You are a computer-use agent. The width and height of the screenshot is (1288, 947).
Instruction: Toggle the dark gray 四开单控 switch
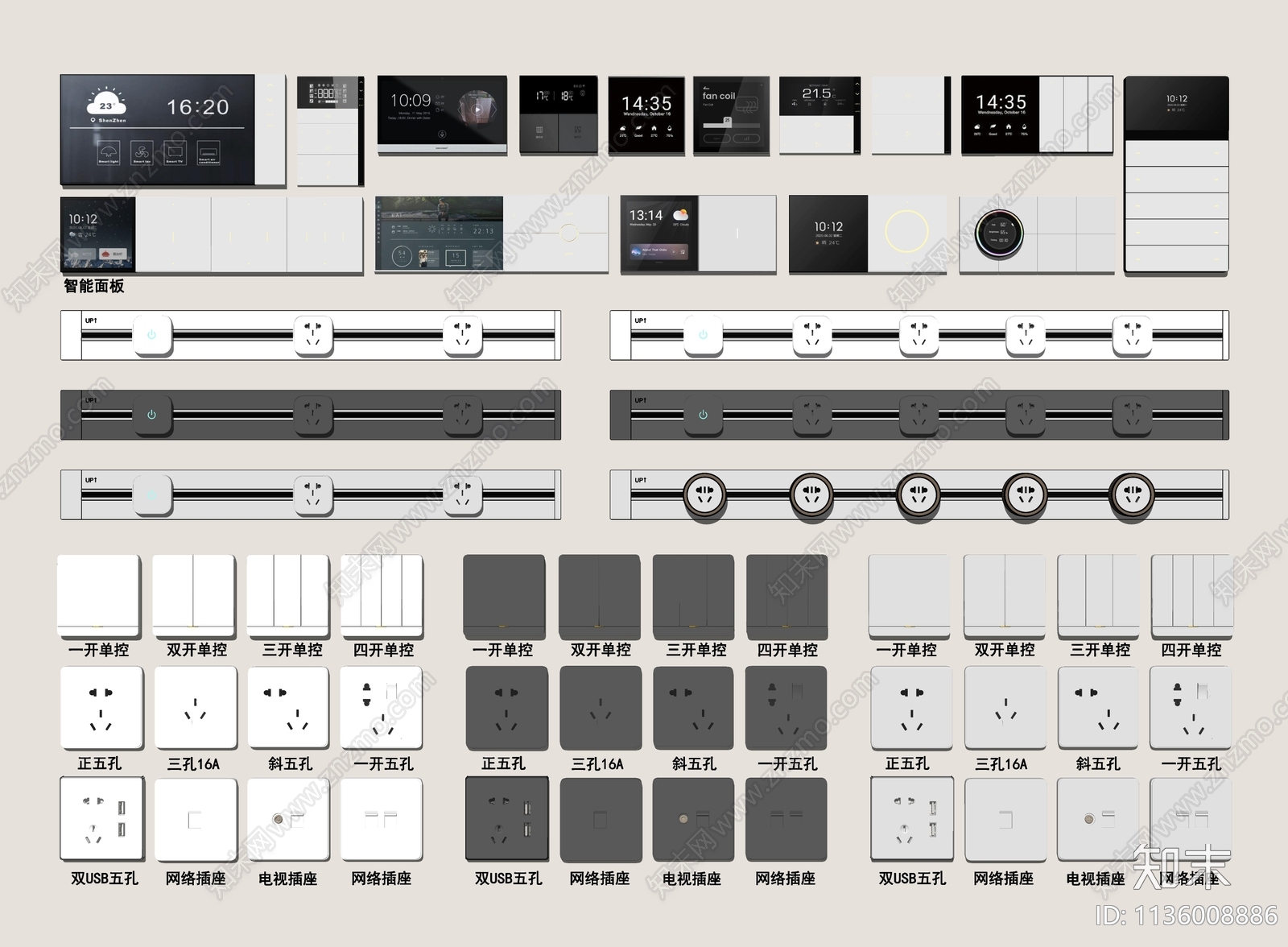click(786, 596)
